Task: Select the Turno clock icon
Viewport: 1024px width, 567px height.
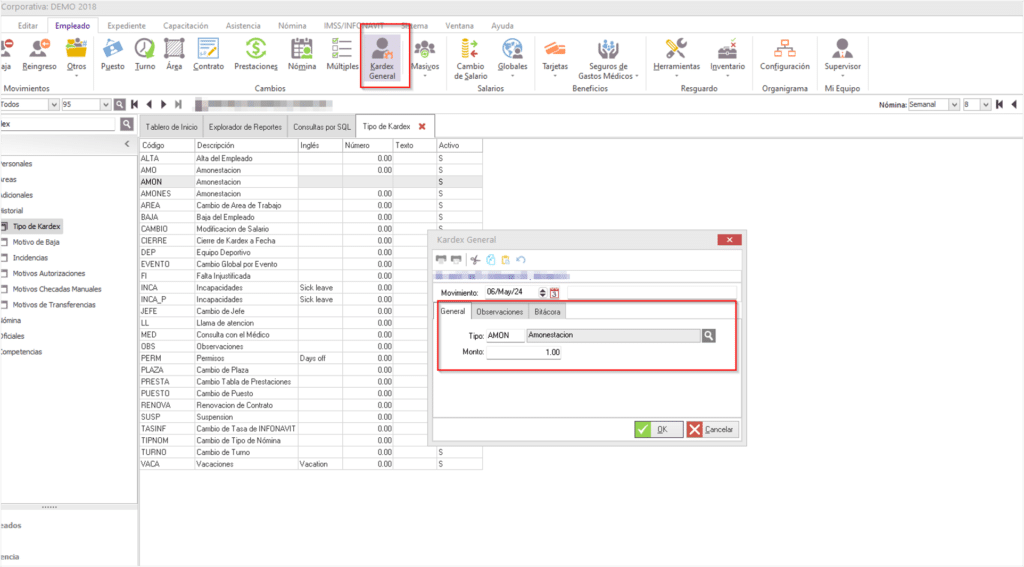Action: (x=145, y=54)
